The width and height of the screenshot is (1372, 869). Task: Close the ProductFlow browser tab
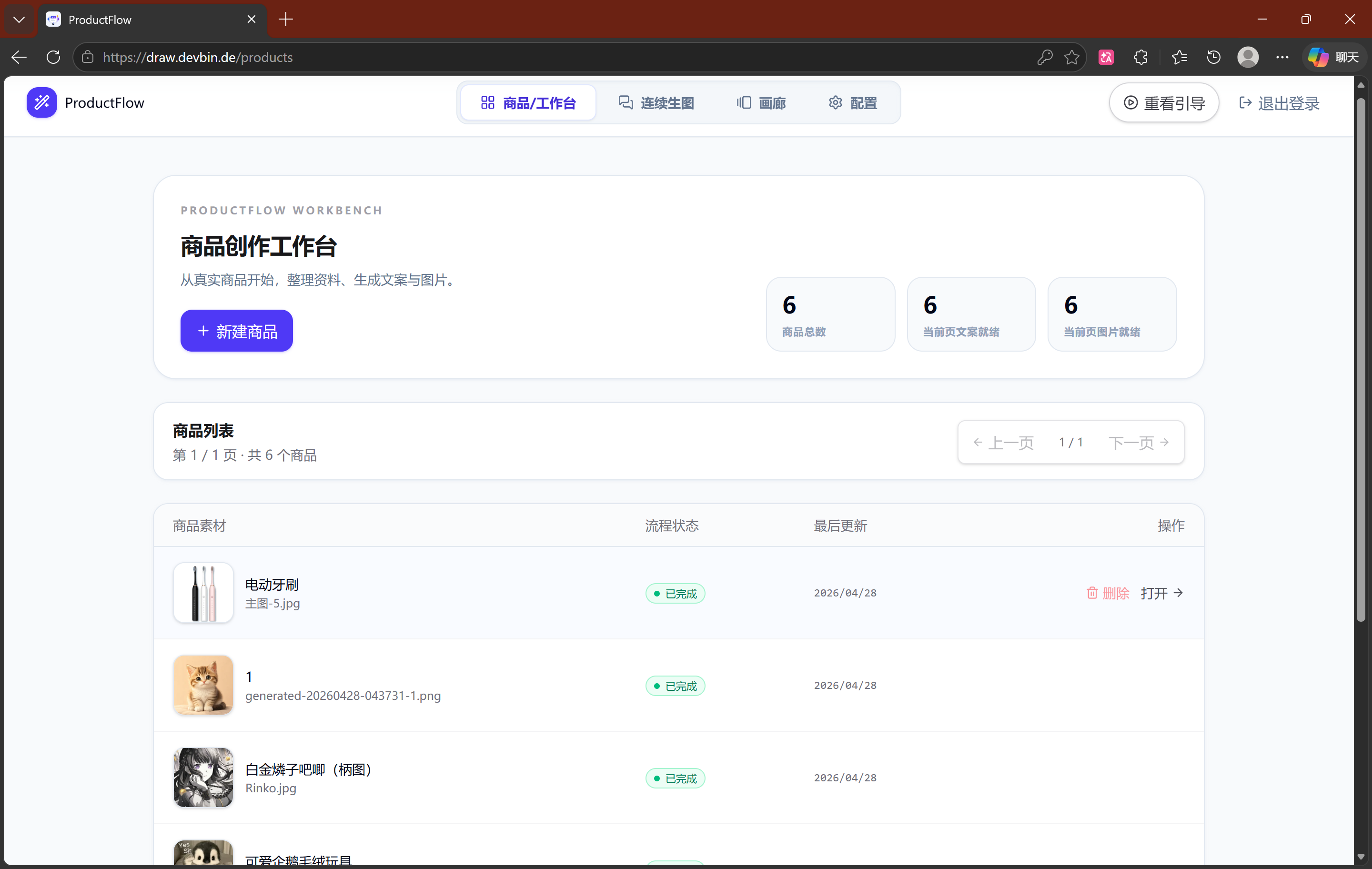251,20
